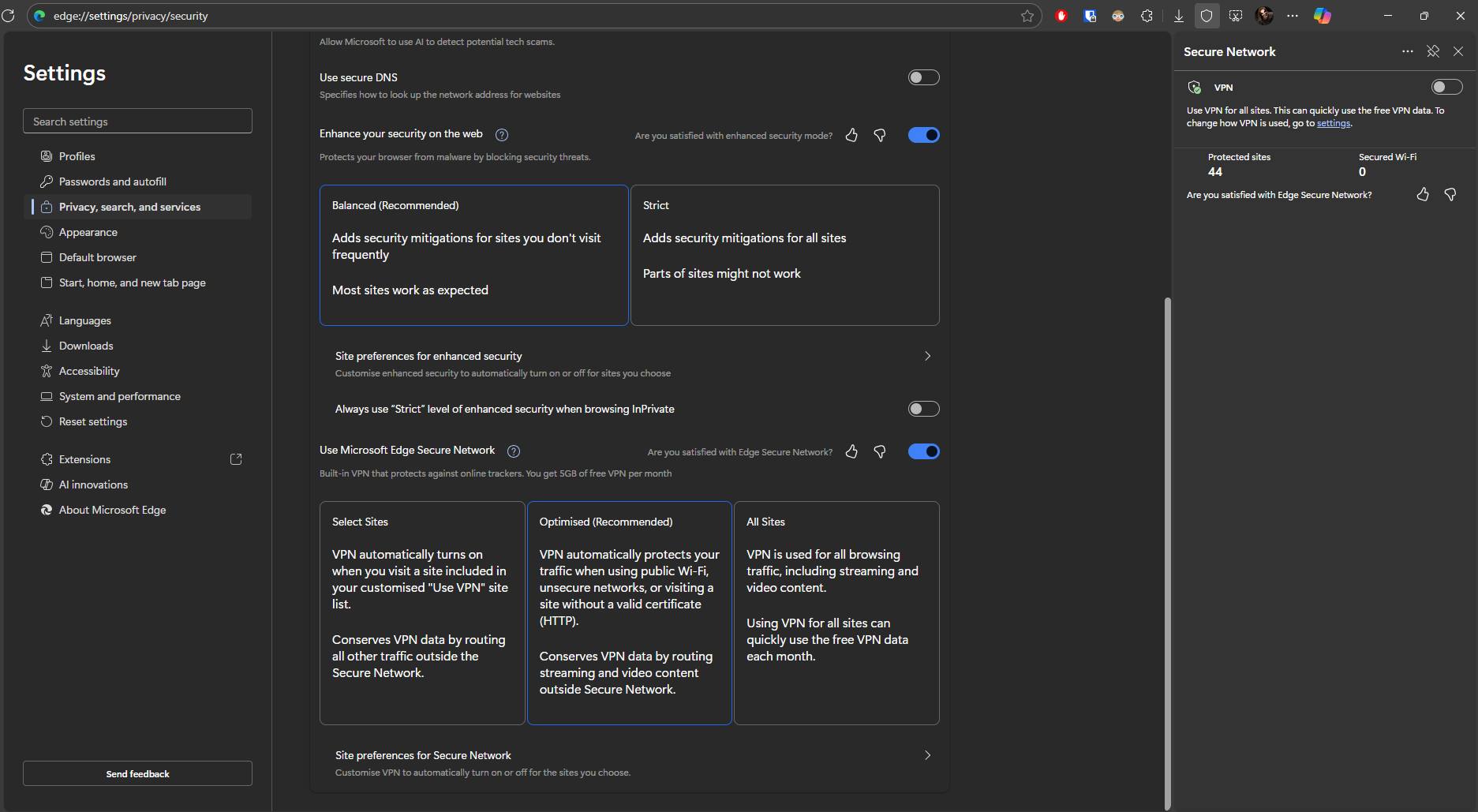
Task: Click the Extensions puzzle piece icon
Action: click(1147, 16)
